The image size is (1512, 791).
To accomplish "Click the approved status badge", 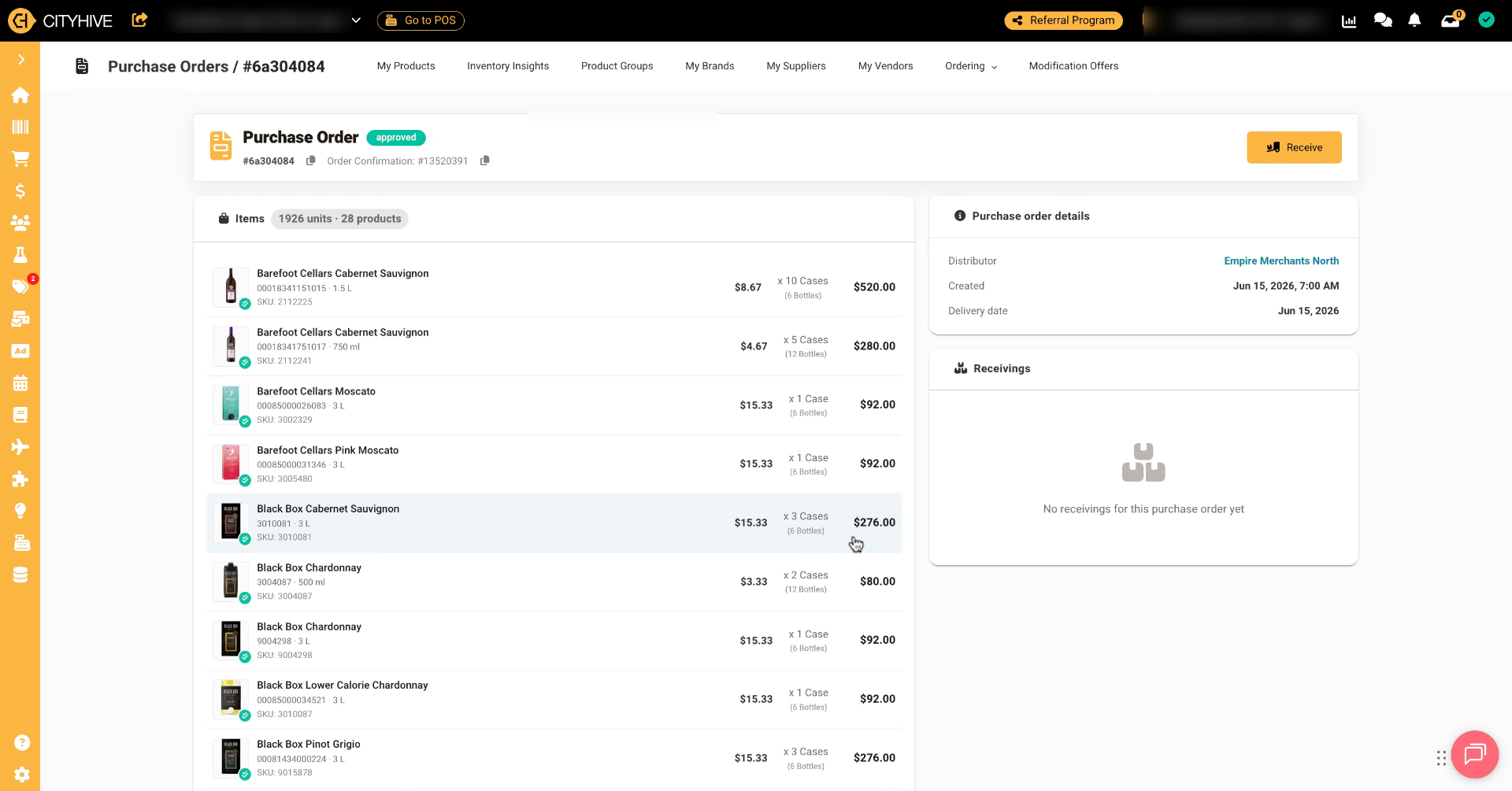I will (x=396, y=138).
